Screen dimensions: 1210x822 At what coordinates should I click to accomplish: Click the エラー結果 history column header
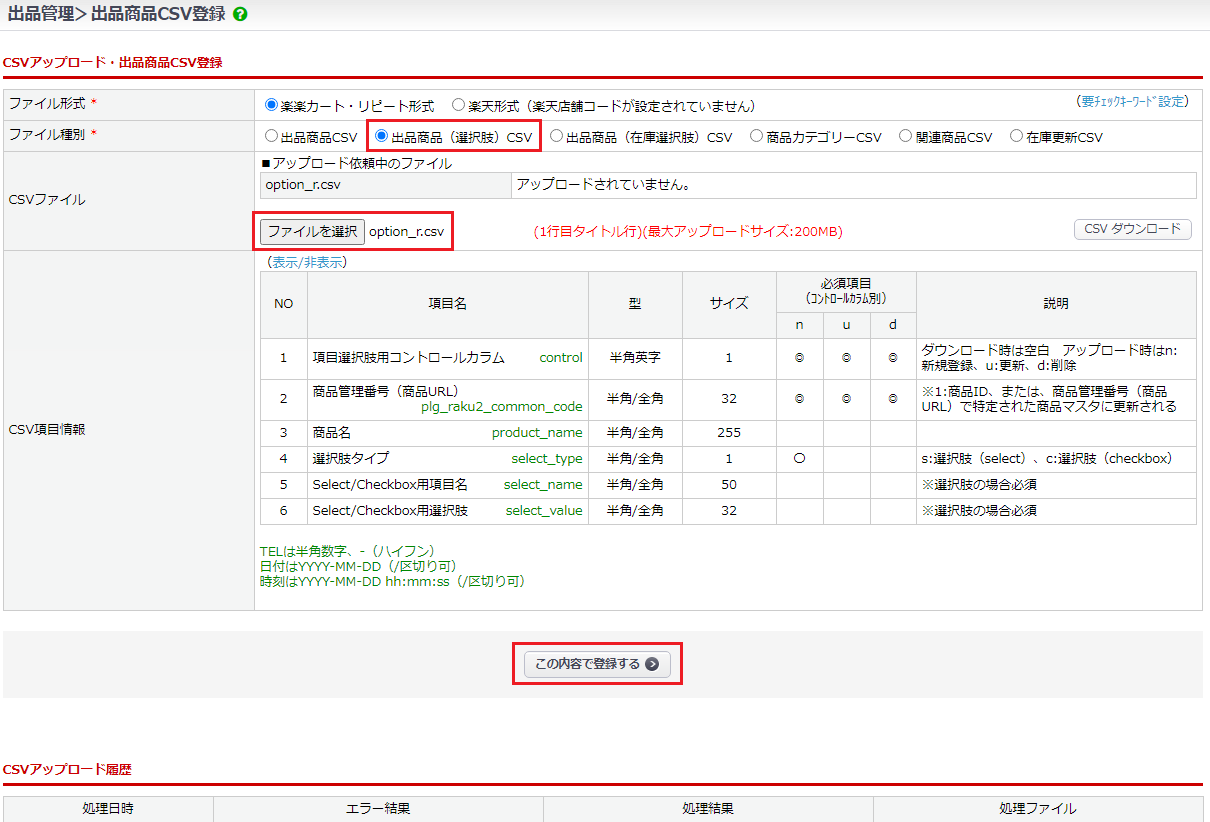[378, 808]
